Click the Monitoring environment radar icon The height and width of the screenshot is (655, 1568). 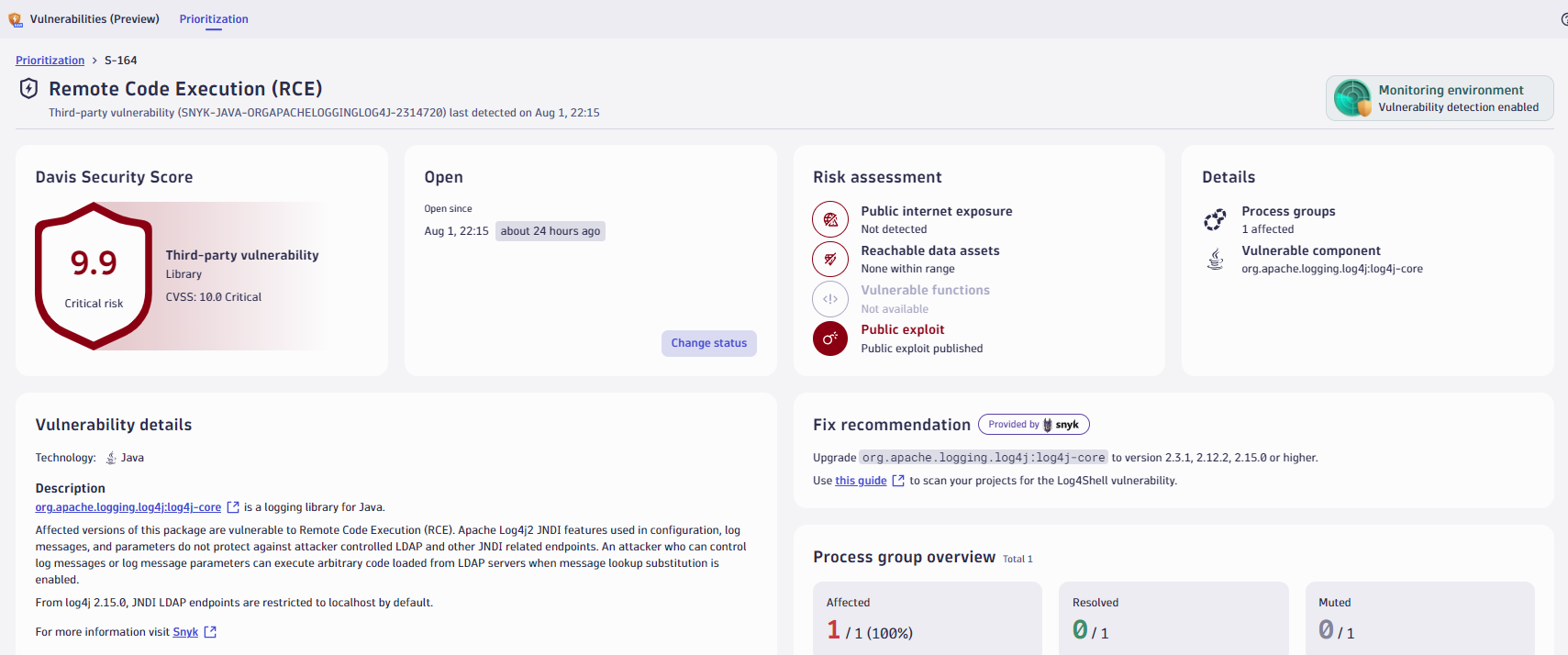1351,98
